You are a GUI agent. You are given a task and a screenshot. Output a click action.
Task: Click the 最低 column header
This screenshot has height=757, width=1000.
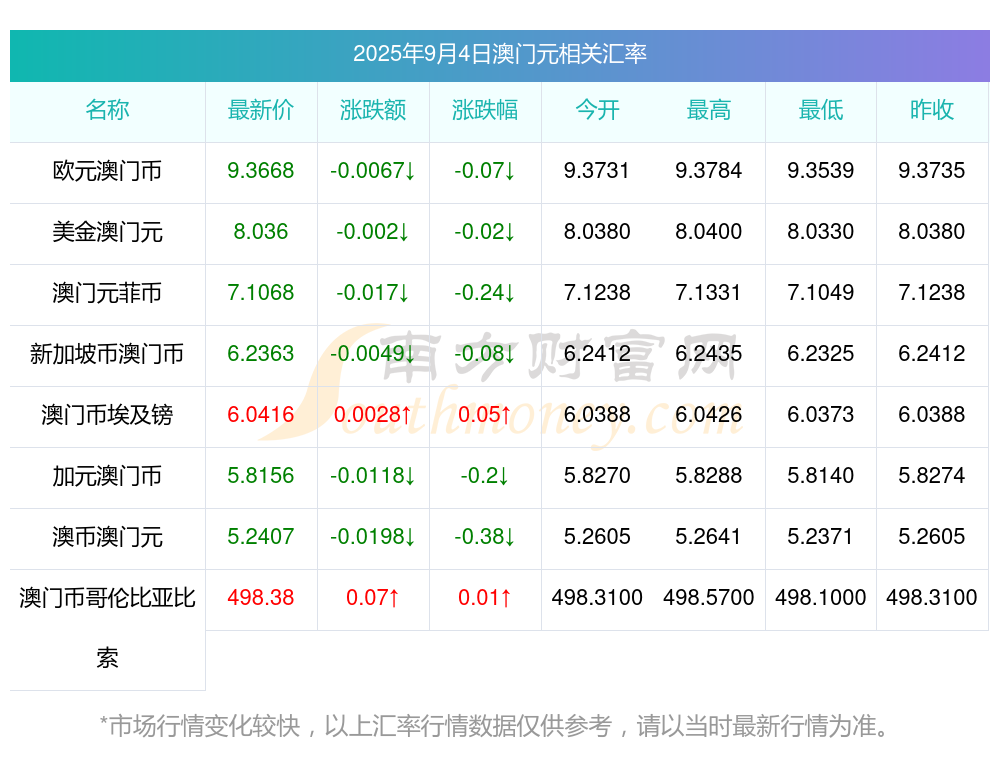point(821,110)
